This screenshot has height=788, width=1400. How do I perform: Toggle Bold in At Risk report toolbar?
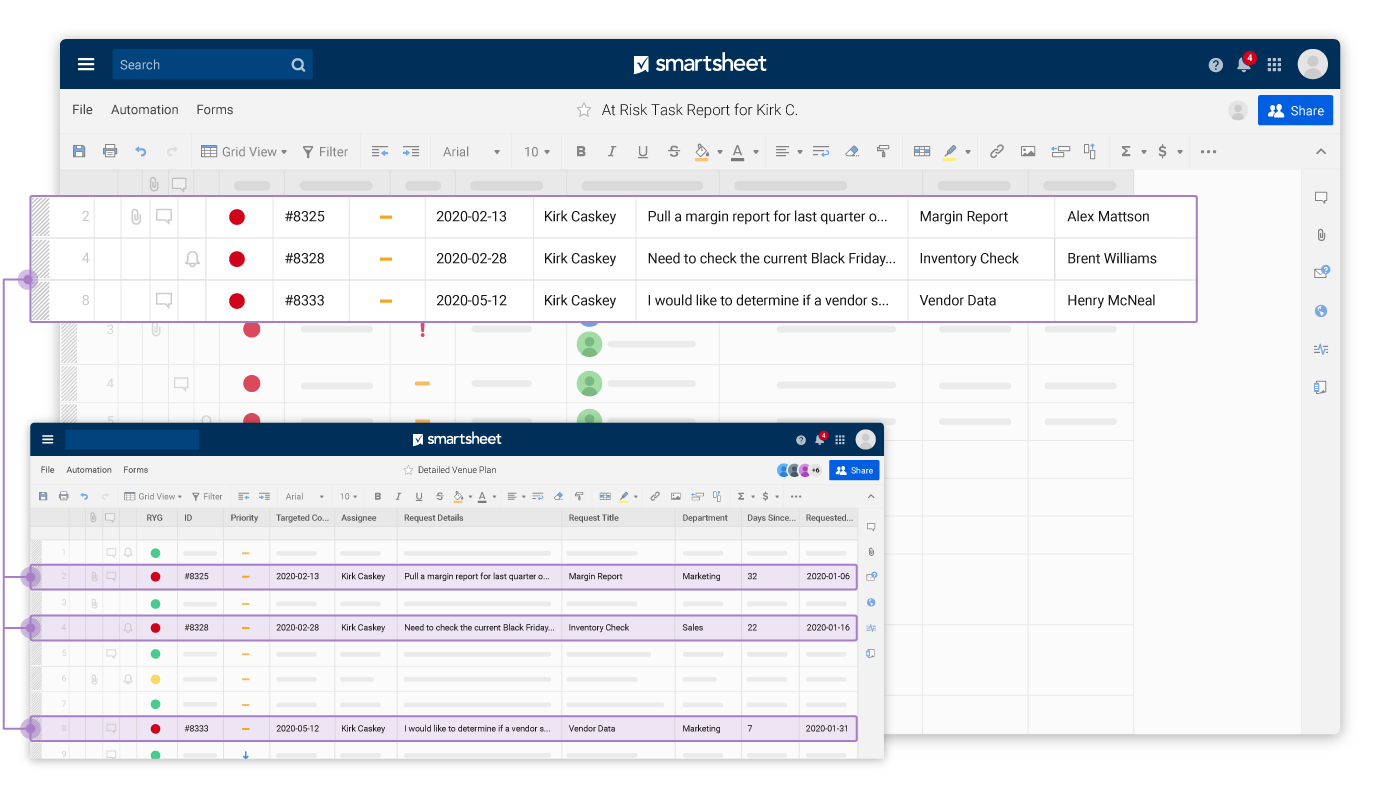(581, 151)
